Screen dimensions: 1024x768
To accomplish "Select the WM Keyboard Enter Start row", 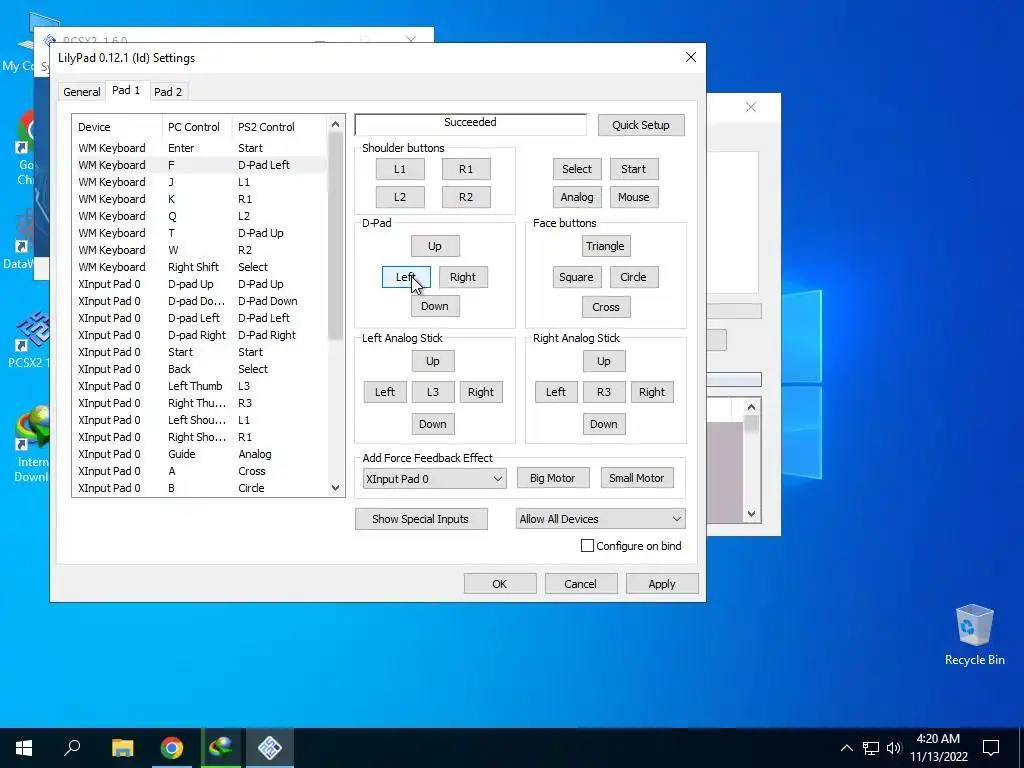I will click(199, 148).
